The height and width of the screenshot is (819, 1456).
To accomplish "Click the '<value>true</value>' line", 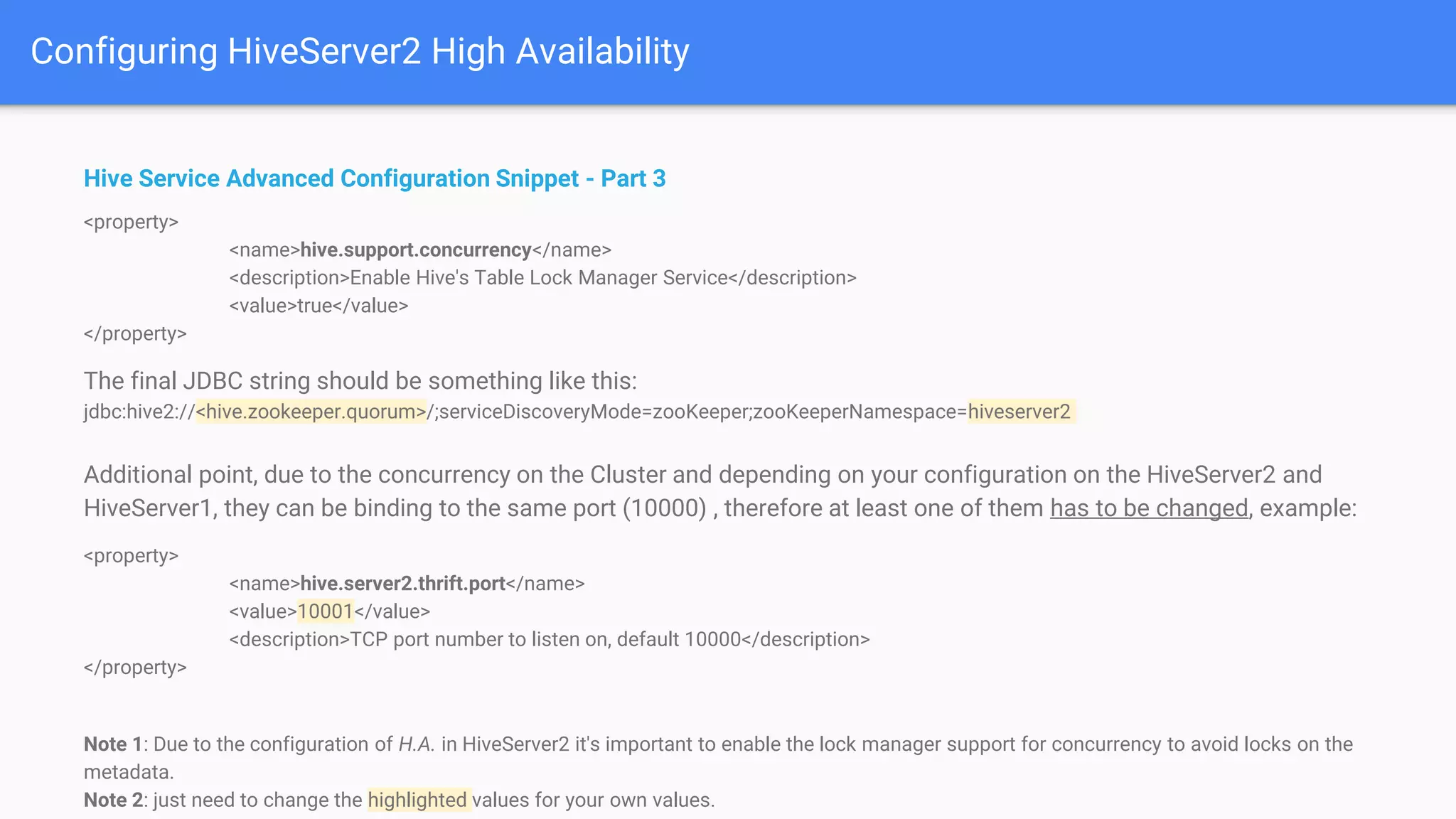I will [318, 306].
